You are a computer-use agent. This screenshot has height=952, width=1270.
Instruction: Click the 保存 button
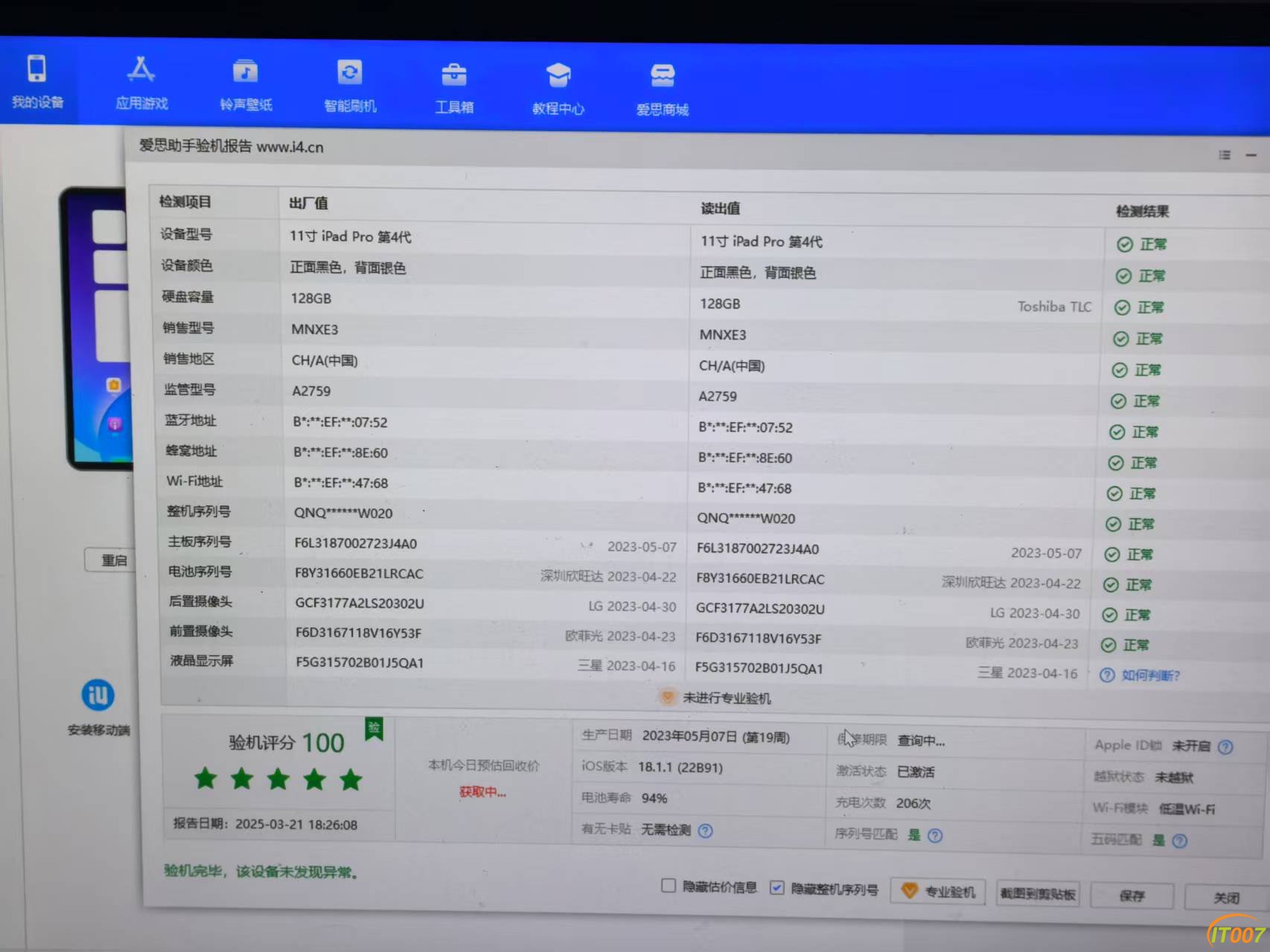(1132, 895)
